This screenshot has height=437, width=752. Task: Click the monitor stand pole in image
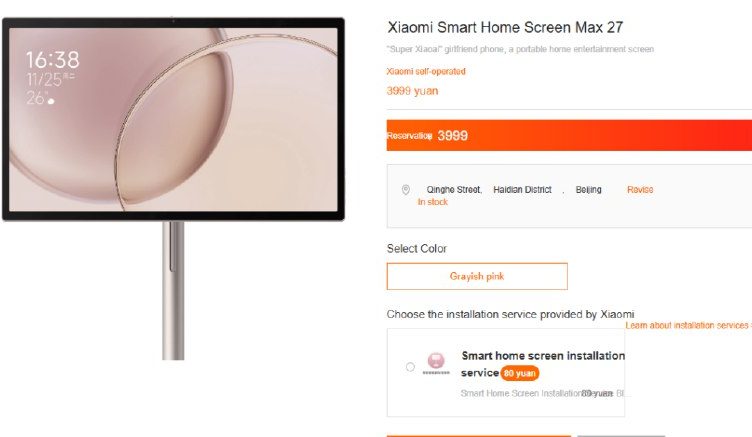(173, 290)
